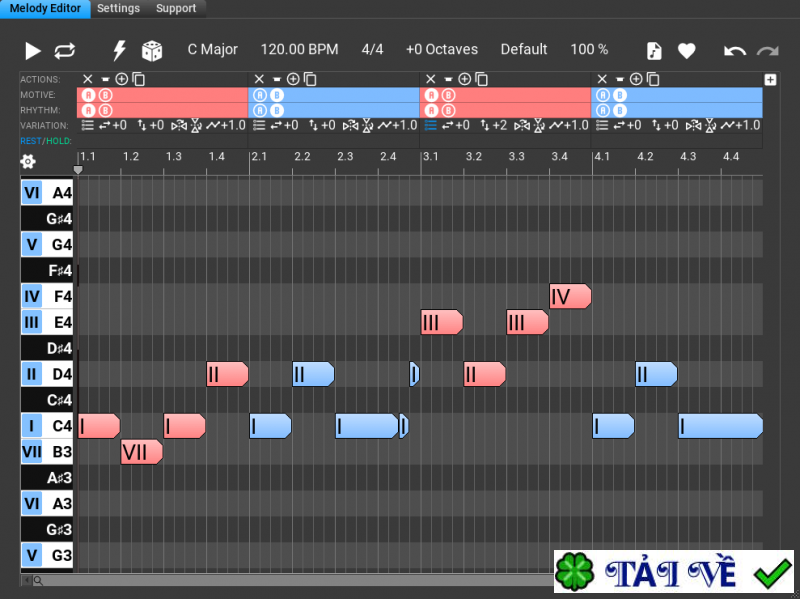Click the playhead marker at 1.1
This screenshot has width=800, height=599.
pyautogui.click(x=78, y=169)
